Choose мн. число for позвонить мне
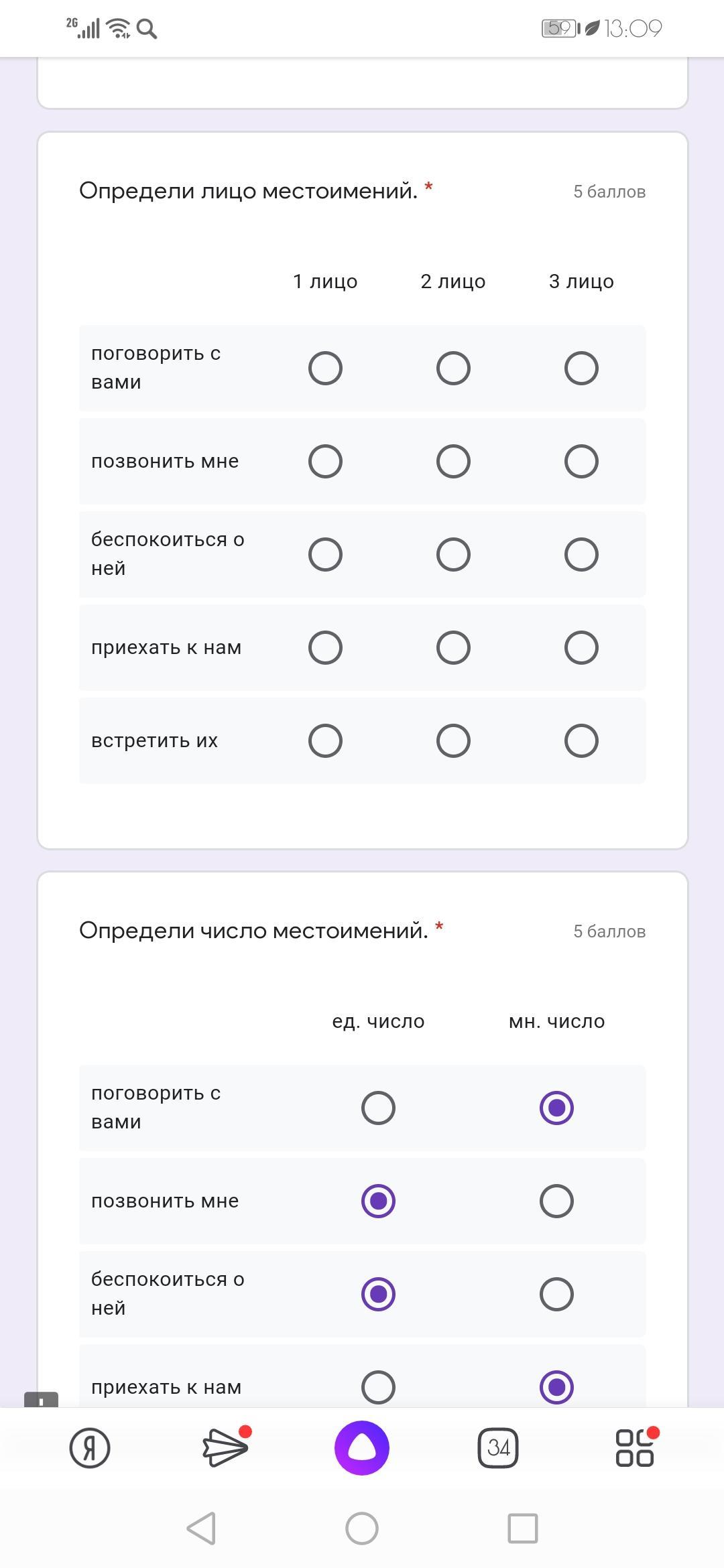Viewport: 724px width, 1568px height. [556, 1201]
